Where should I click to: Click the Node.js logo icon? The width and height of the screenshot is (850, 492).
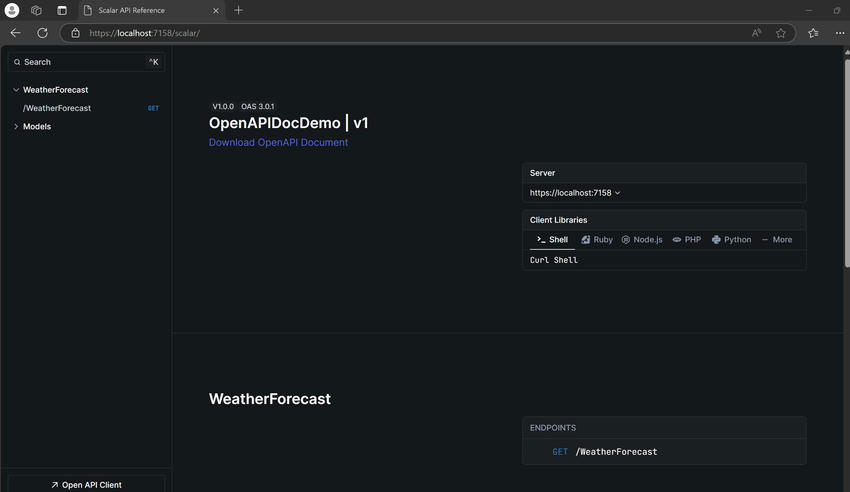(x=626, y=239)
